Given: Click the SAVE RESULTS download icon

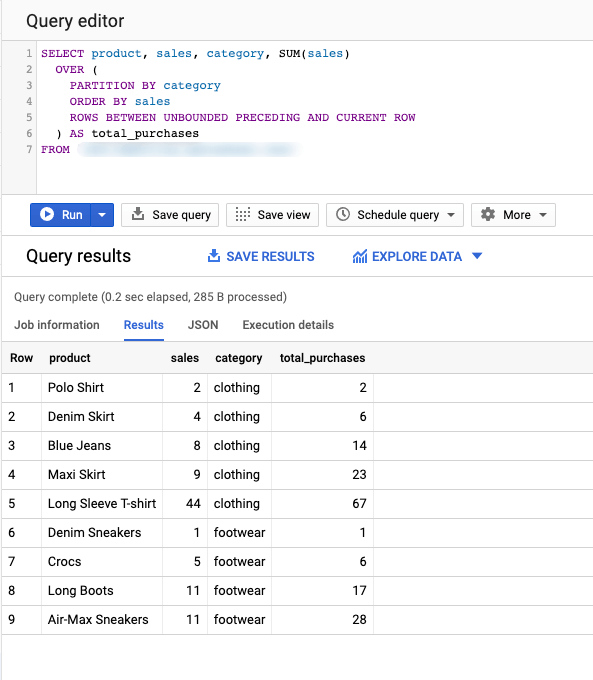Looking at the screenshot, I should 214,256.
